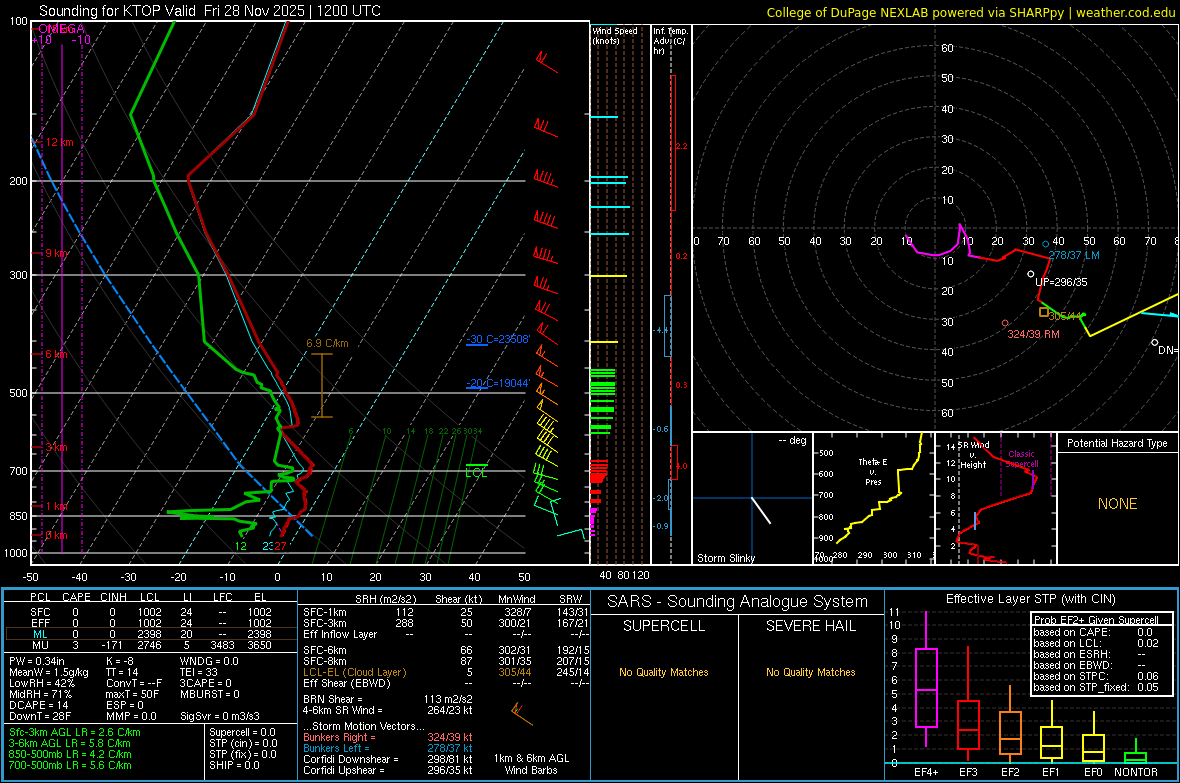Image resolution: width=1180 pixels, height=783 pixels.
Task: Click the UP=296/35 hodograph label
Action: (x=1061, y=282)
